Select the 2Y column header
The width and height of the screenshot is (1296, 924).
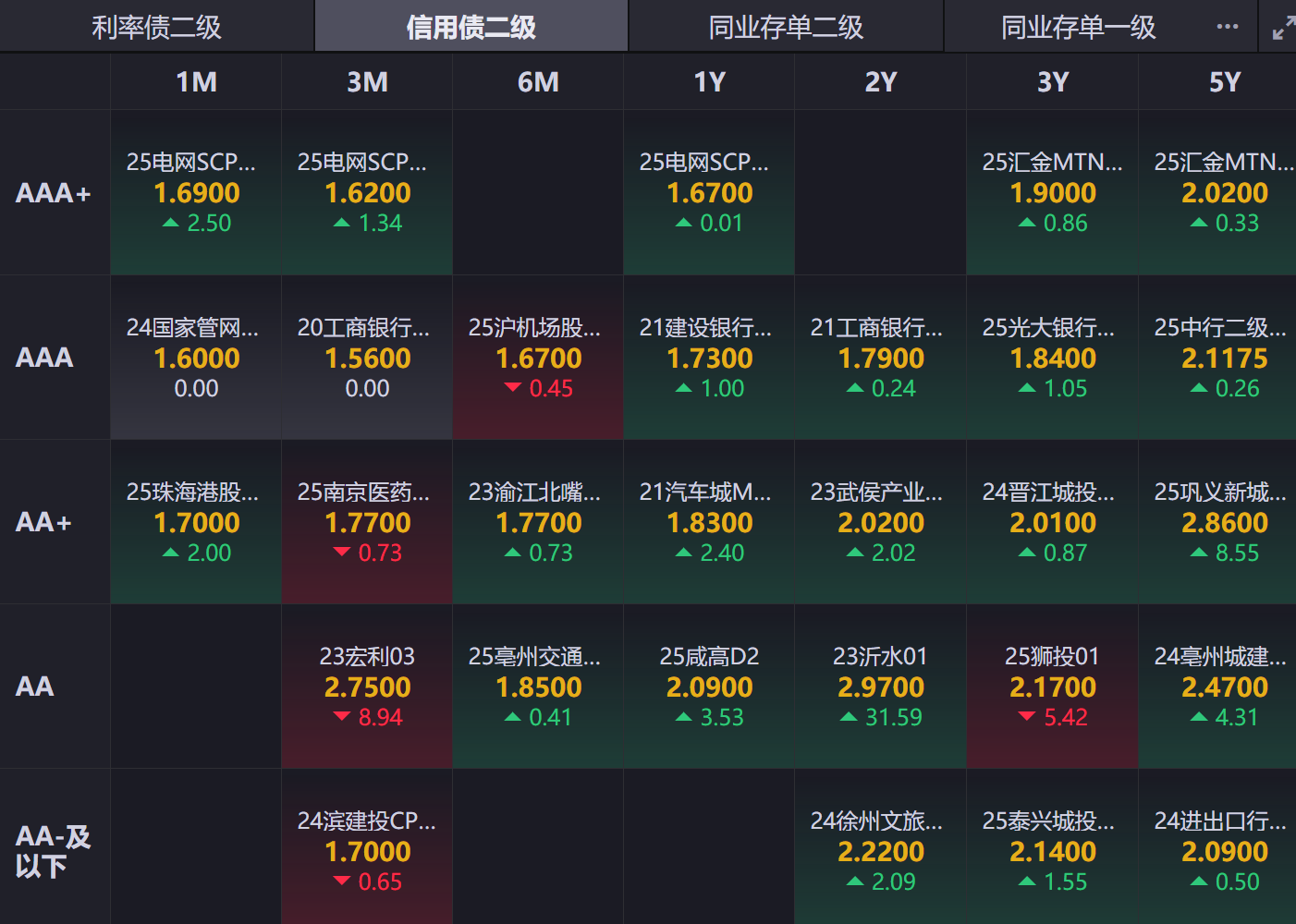point(880,82)
